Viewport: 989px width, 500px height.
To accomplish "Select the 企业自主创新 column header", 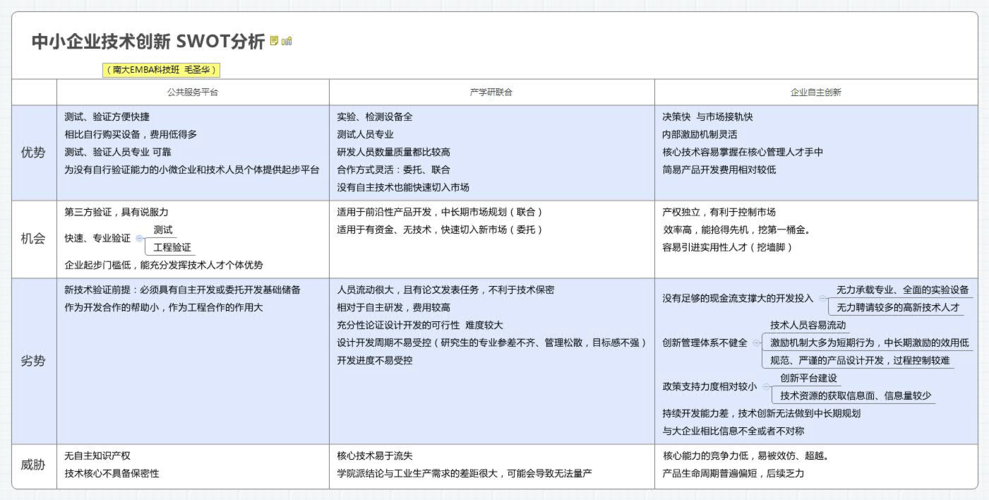I will click(816, 92).
